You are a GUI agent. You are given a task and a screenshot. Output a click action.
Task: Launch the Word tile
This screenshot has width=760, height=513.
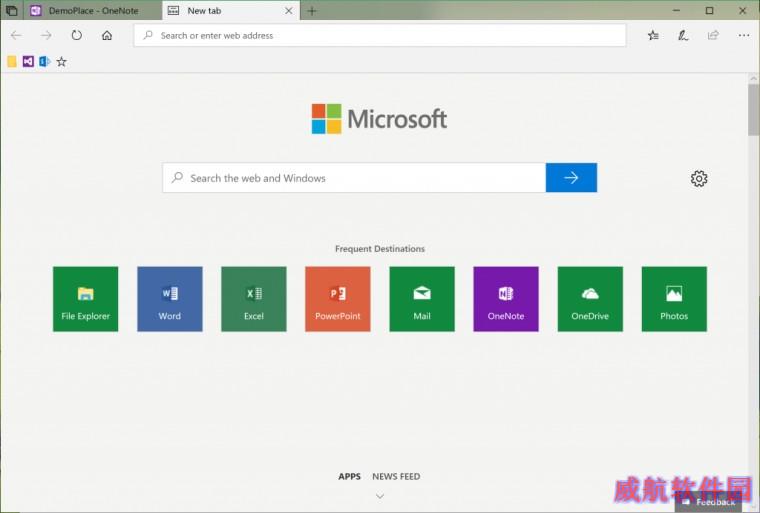pos(170,299)
